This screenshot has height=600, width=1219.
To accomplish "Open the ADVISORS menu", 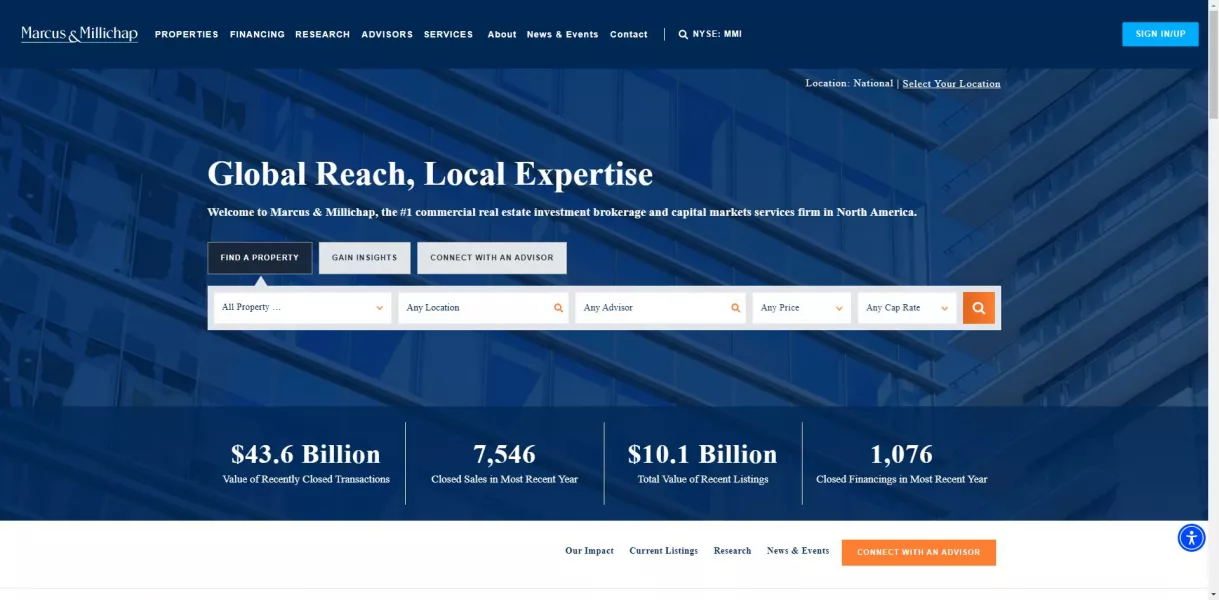I will [x=387, y=34].
